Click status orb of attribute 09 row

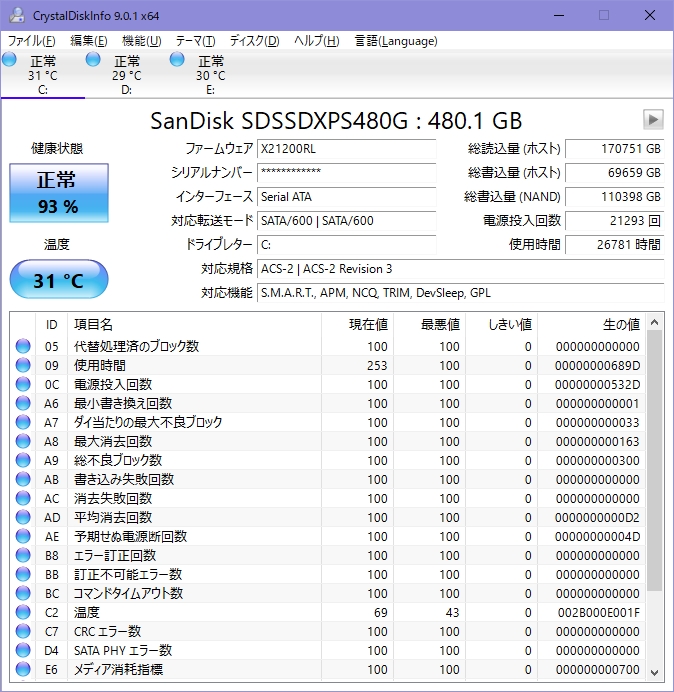[x=23, y=365]
